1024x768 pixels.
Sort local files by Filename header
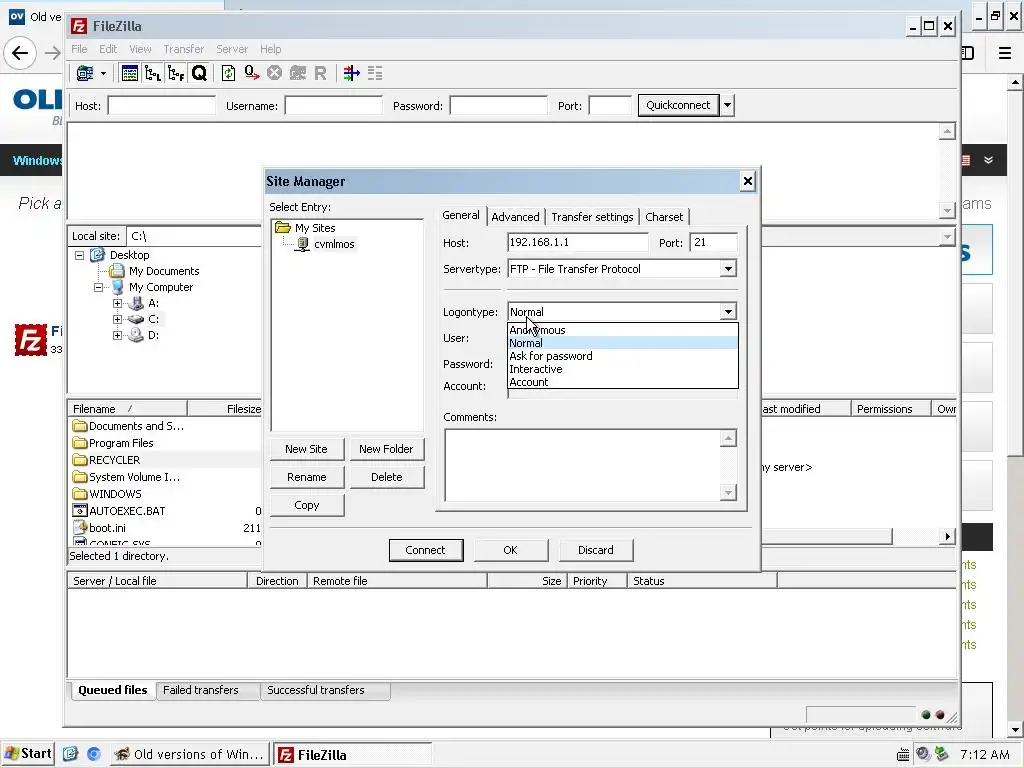[x=128, y=409]
